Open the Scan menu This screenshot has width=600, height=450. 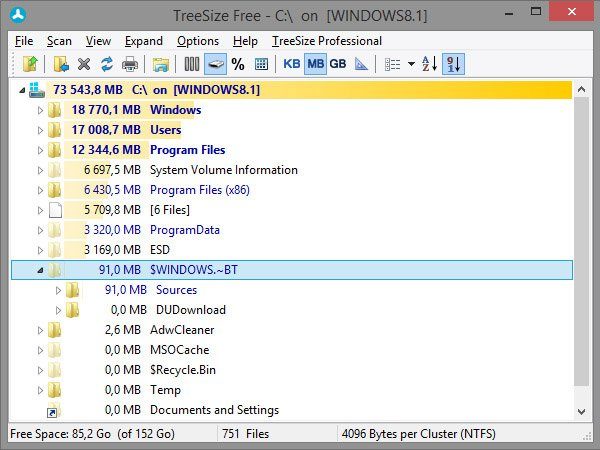(59, 41)
